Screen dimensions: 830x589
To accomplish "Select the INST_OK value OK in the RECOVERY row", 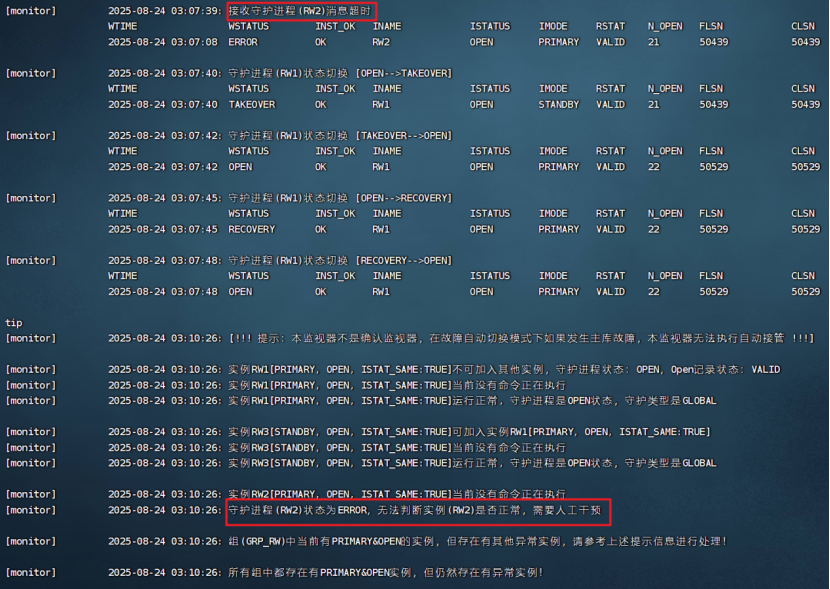I will point(321,230).
